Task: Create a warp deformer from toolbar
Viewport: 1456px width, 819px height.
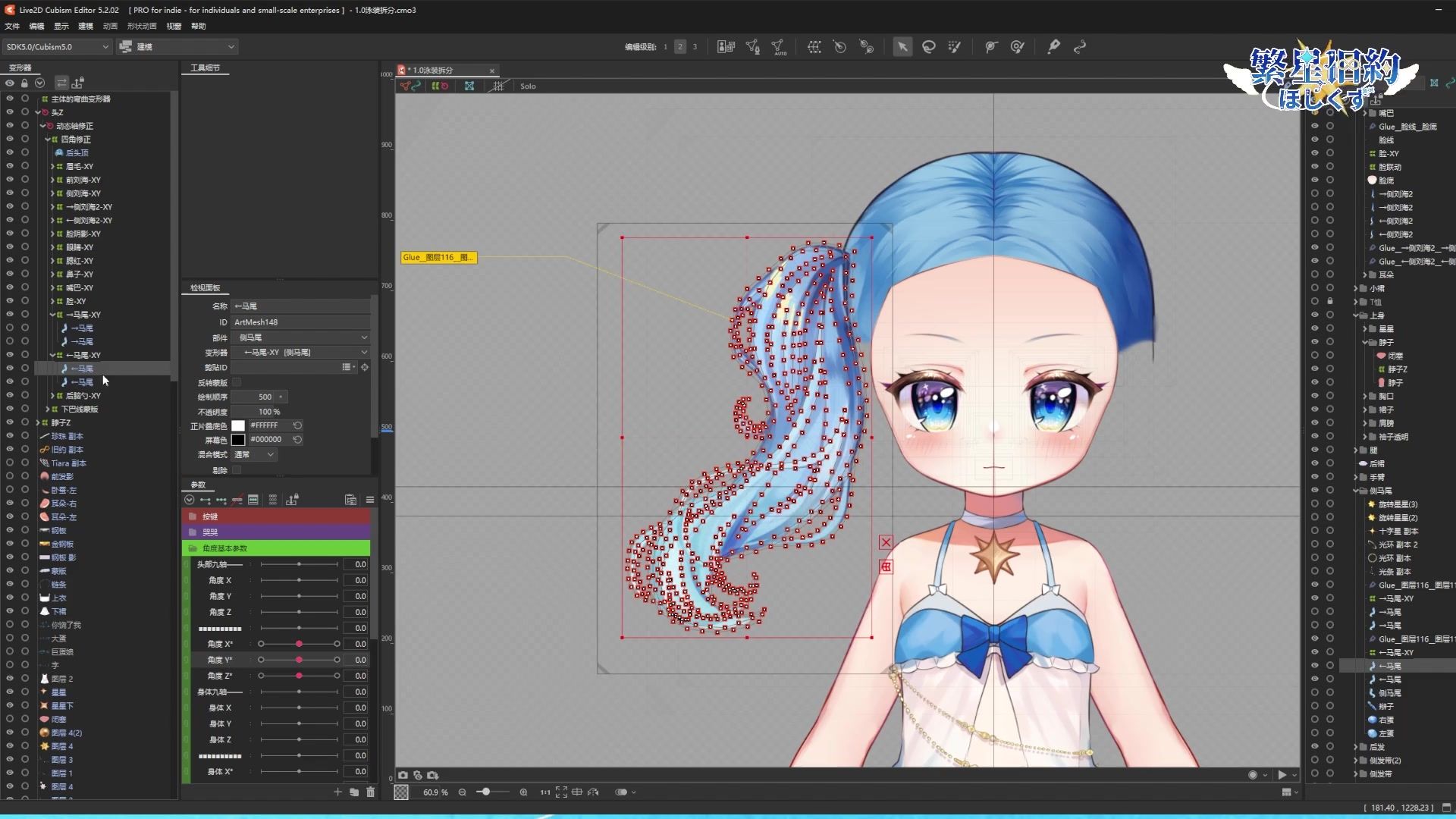Action: click(x=814, y=47)
